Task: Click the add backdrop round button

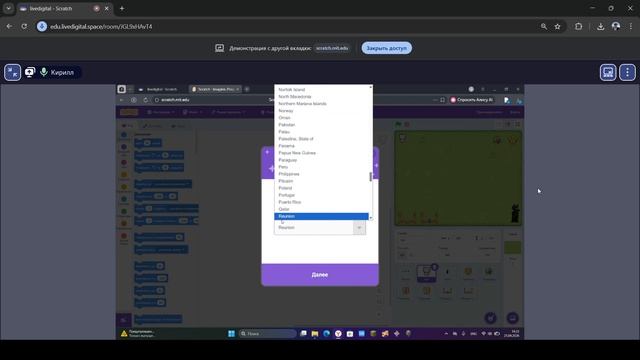Action: [x=512, y=318]
